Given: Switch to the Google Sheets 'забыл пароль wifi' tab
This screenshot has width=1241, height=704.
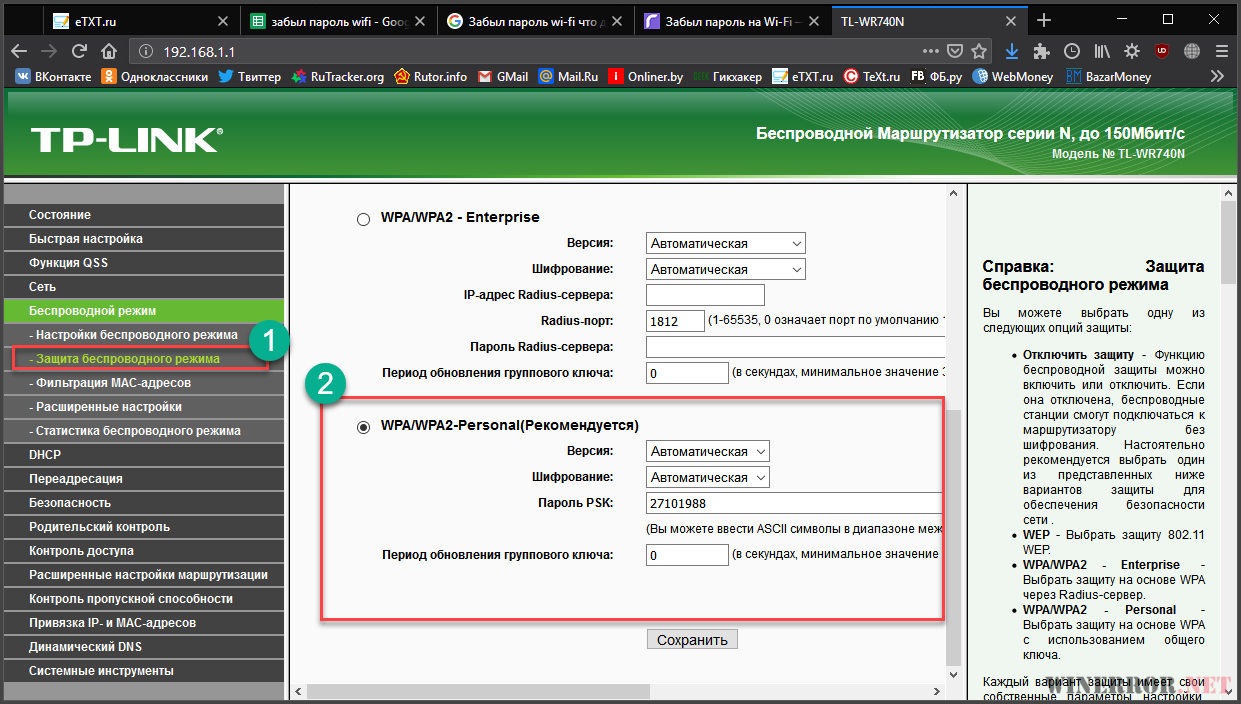Looking at the screenshot, I should coord(339,20).
